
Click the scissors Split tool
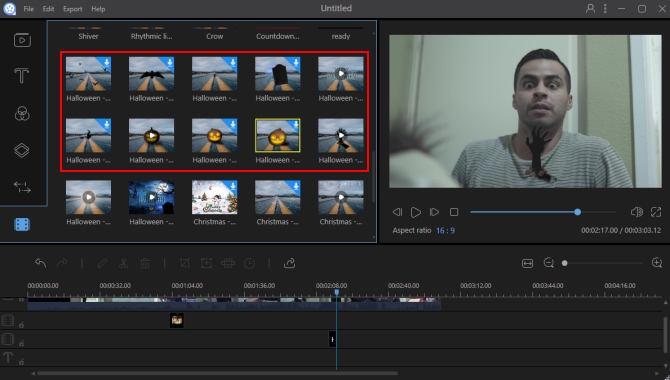coord(123,263)
